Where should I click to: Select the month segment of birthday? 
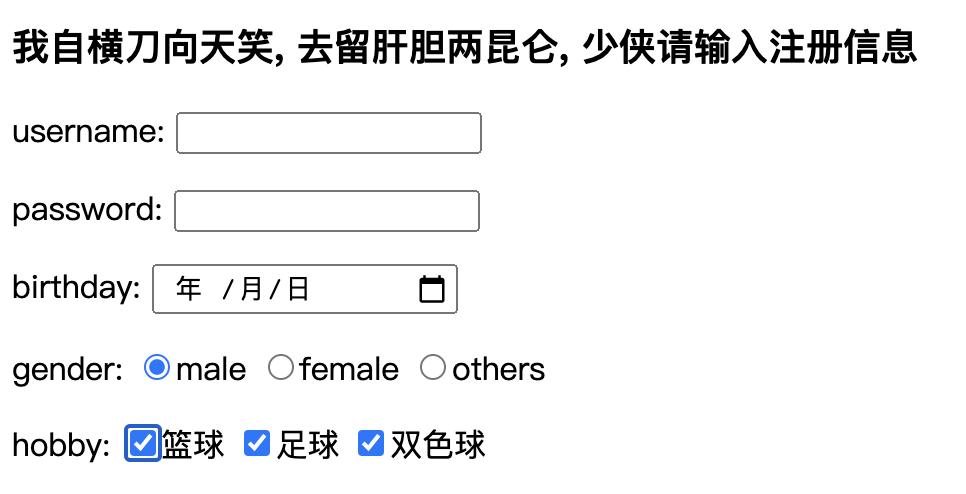[x=251, y=289]
